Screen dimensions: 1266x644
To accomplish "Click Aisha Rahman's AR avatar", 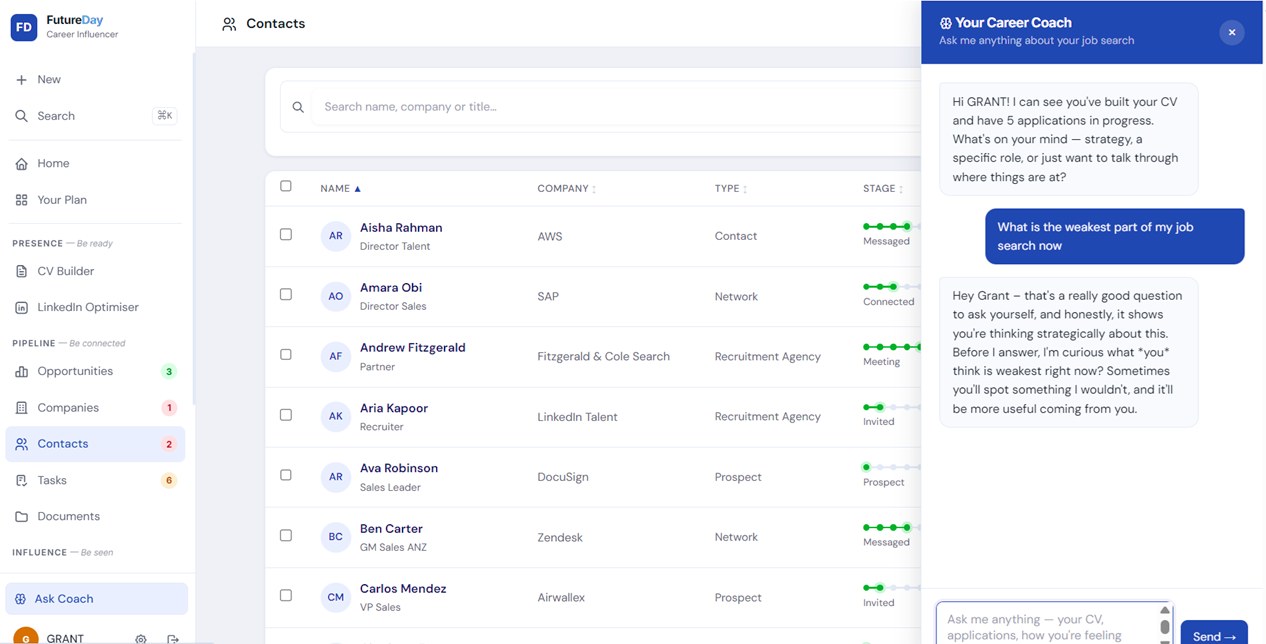I will click(336, 237).
